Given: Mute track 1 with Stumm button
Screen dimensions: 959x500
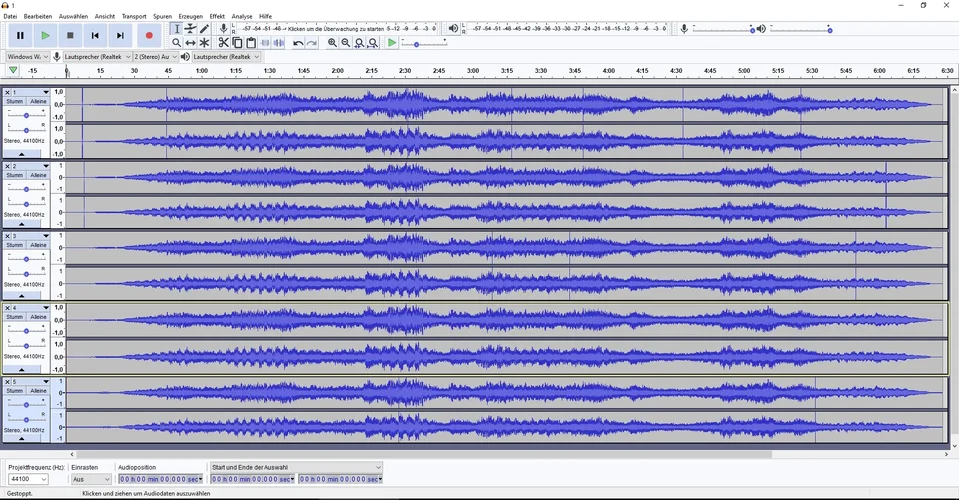Looking at the screenshot, I should click(14, 102).
